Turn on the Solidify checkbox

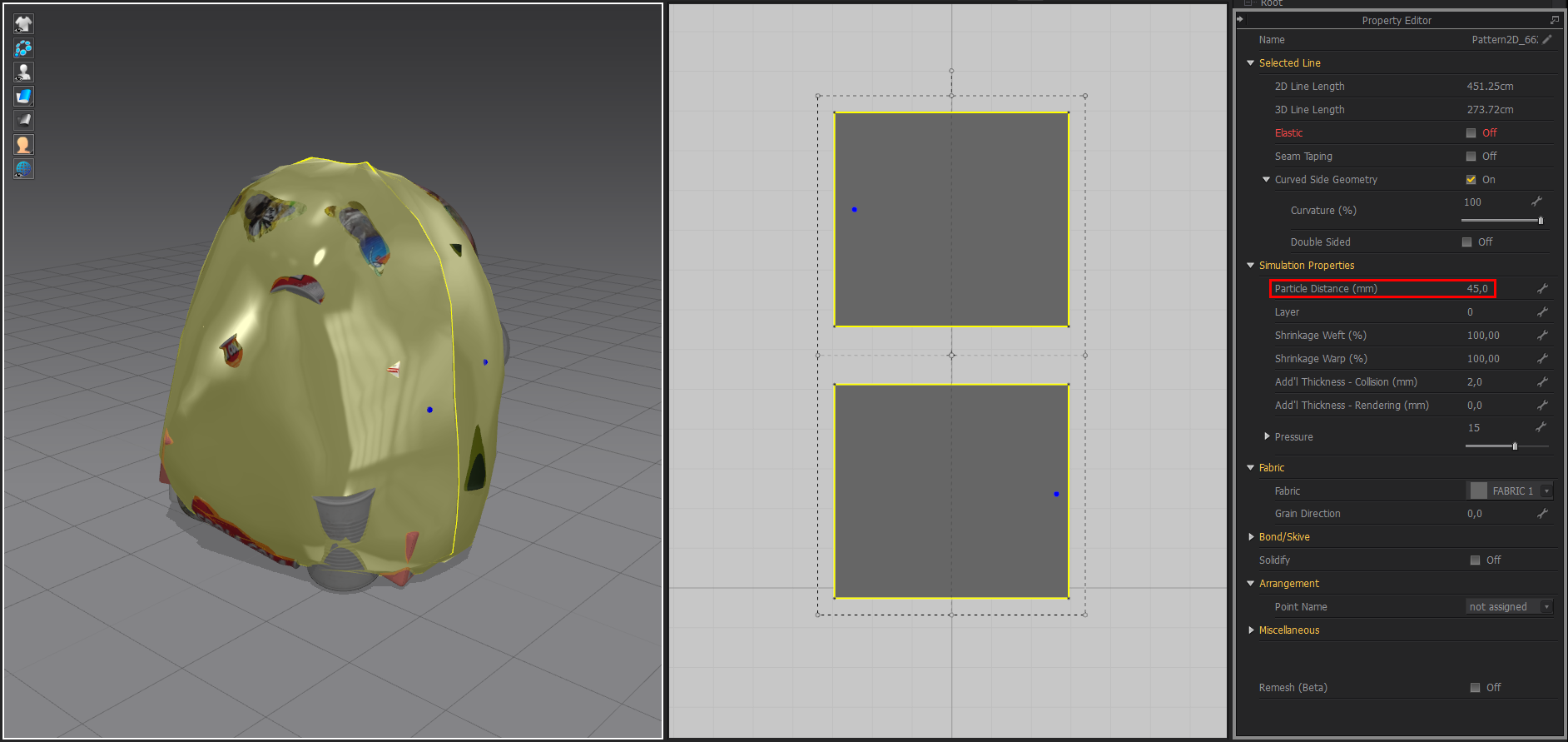[x=1476, y=560]
